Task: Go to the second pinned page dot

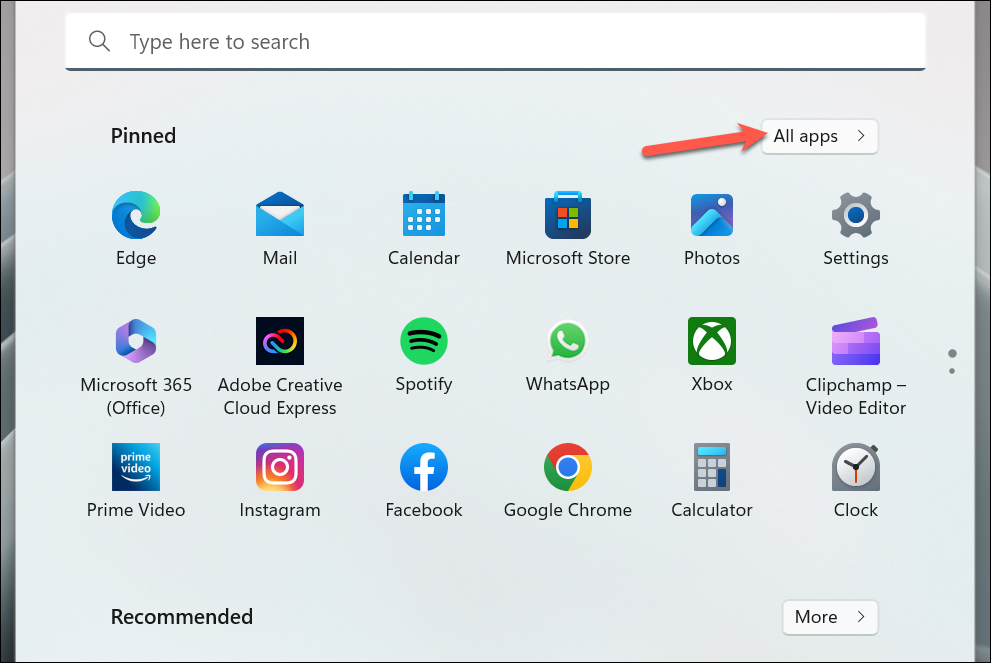Action: (x=952, y=371)
